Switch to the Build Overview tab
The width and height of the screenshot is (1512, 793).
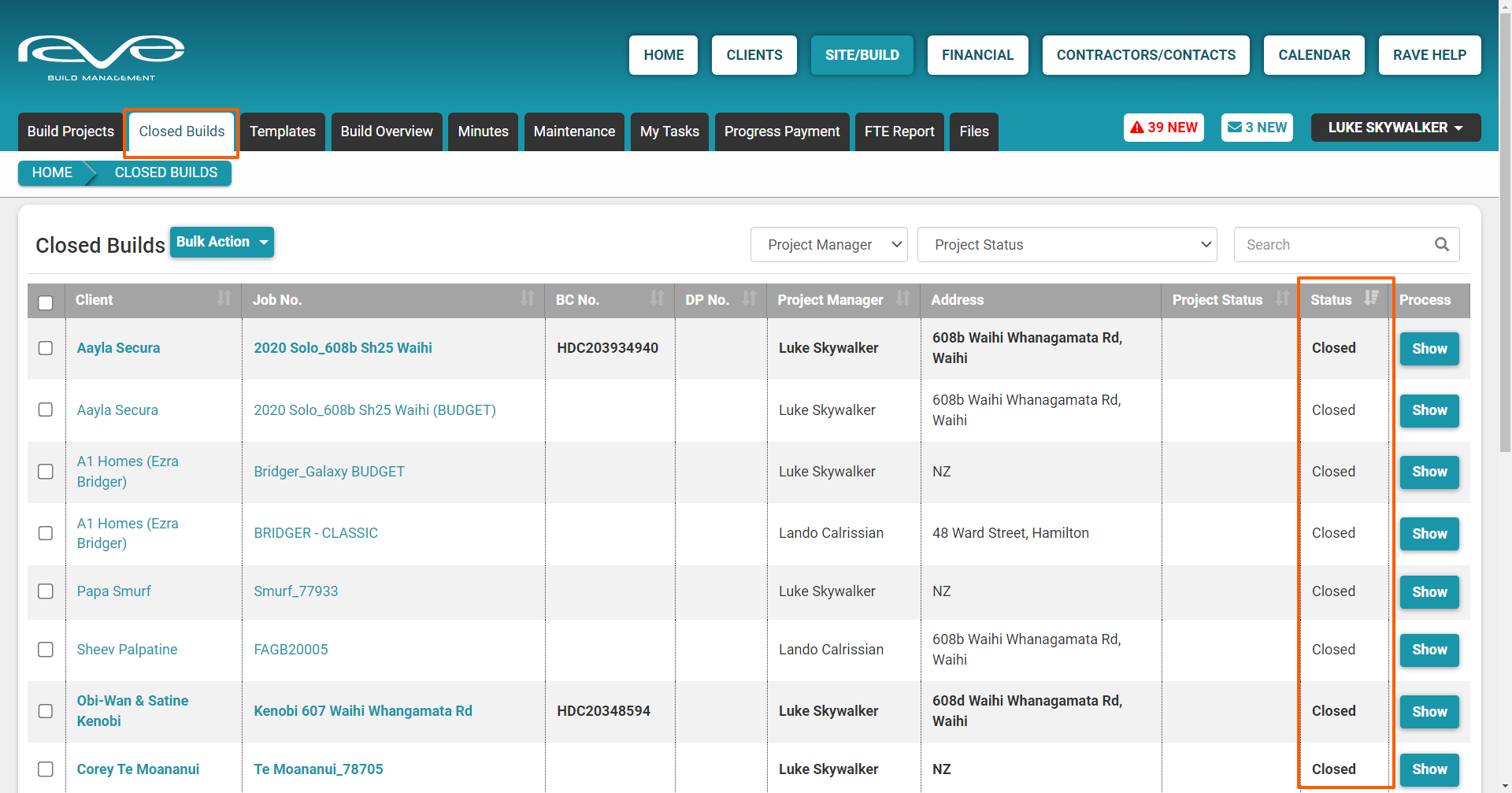pyautogui.click(x=387, y=132)
